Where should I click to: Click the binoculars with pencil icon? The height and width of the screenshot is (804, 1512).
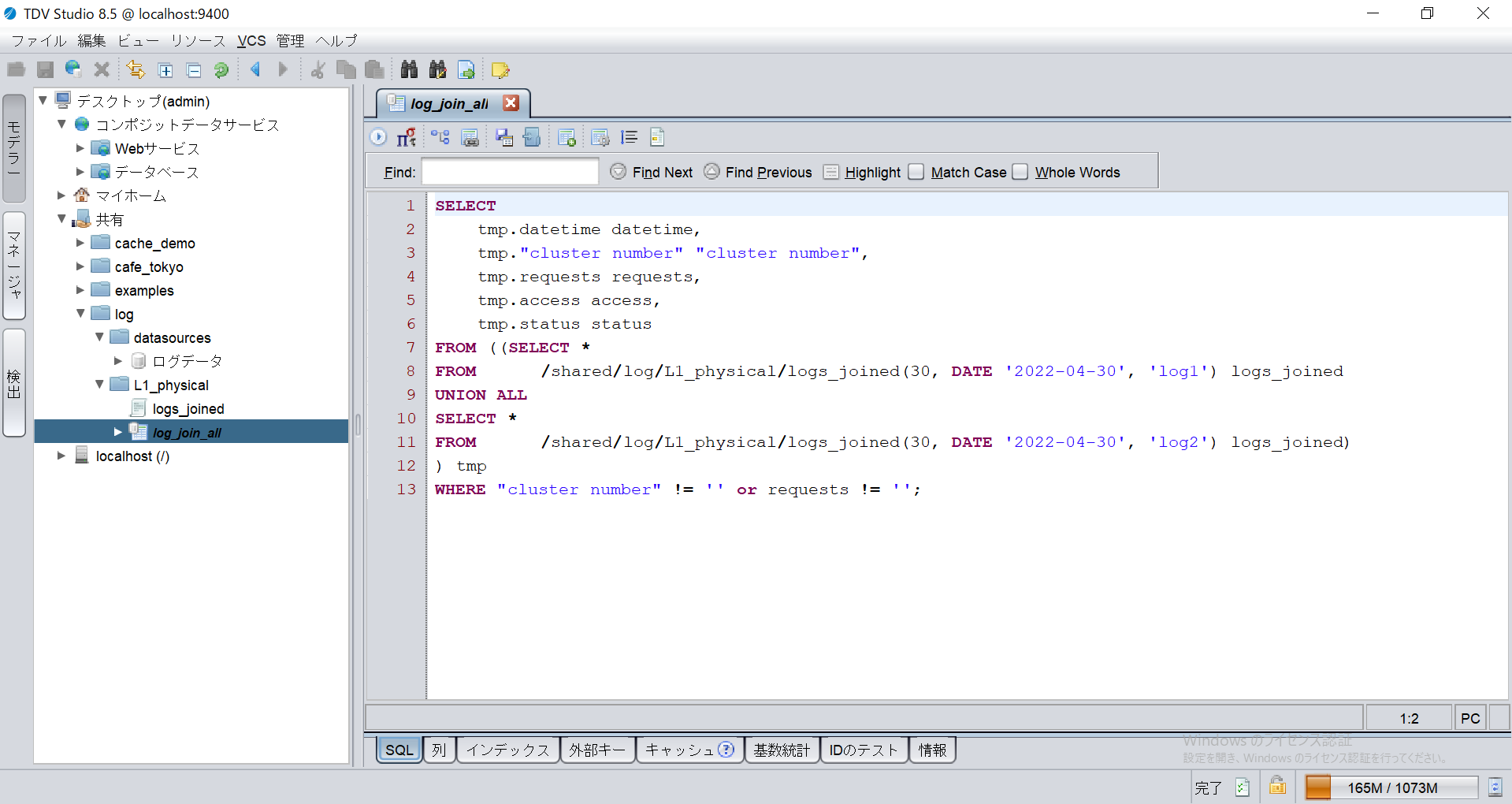[x=437, y=69]
